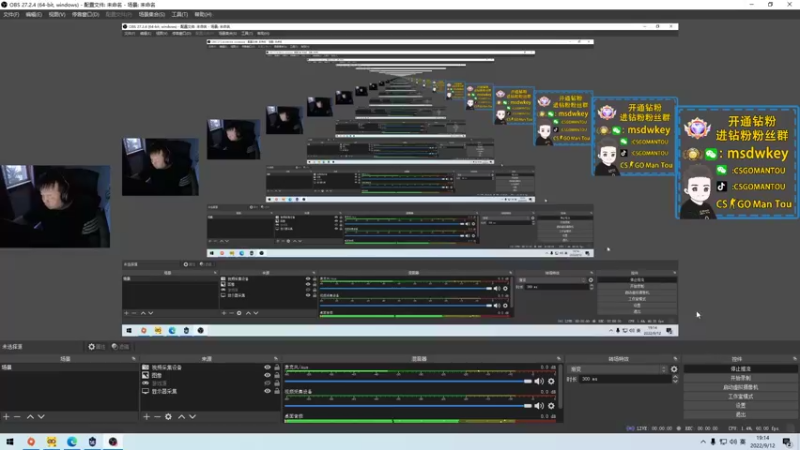Toggle lock on display capture source
The image size is (800, 450).
277,391
